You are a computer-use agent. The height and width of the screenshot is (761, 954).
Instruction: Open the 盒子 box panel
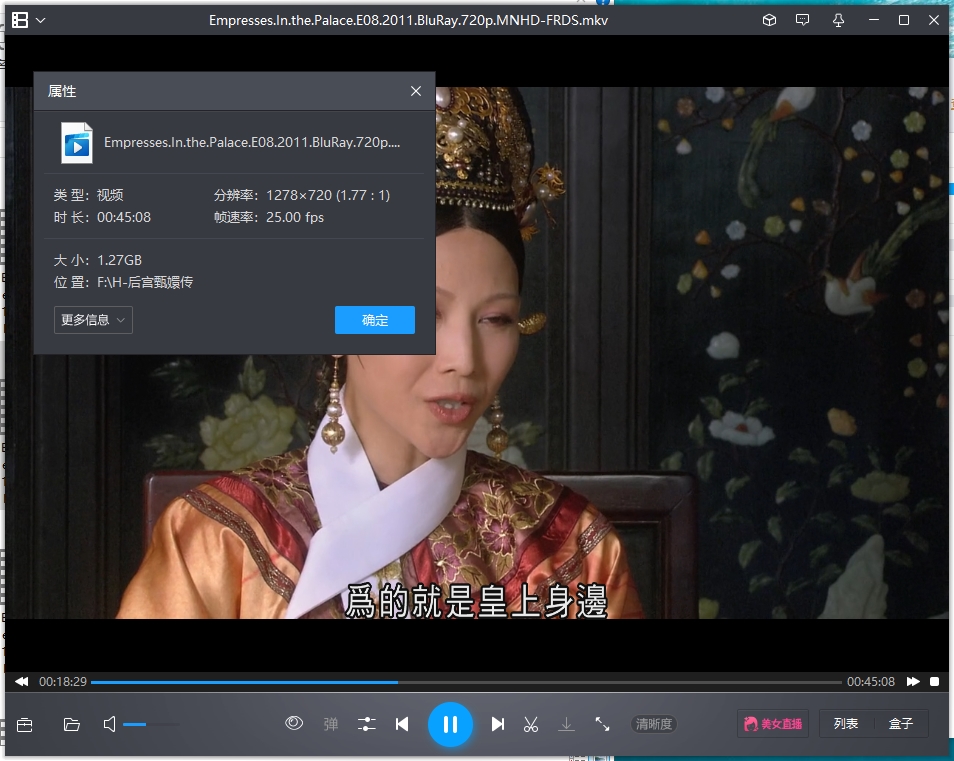pyautogui.click(x=901, y=724)
